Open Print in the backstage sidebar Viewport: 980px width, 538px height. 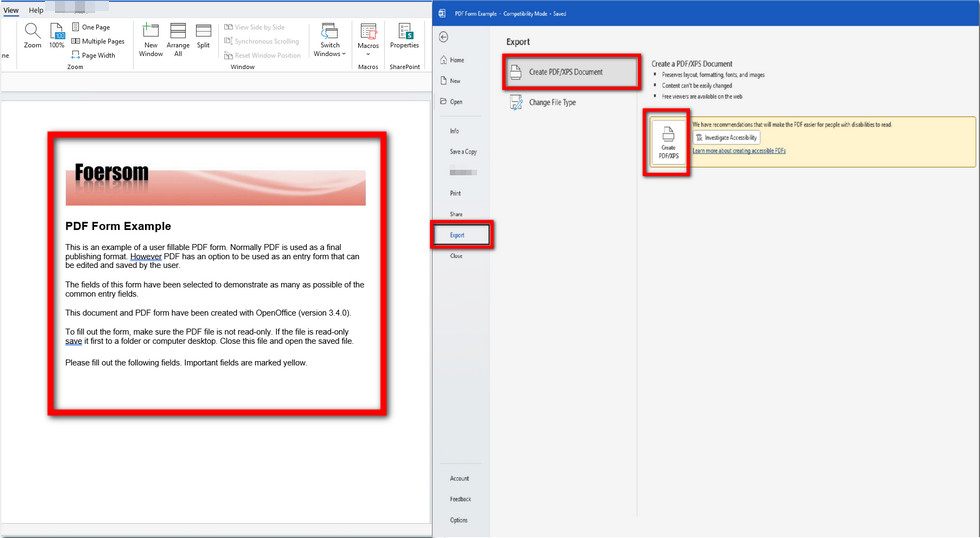click(x=456, y=193)
